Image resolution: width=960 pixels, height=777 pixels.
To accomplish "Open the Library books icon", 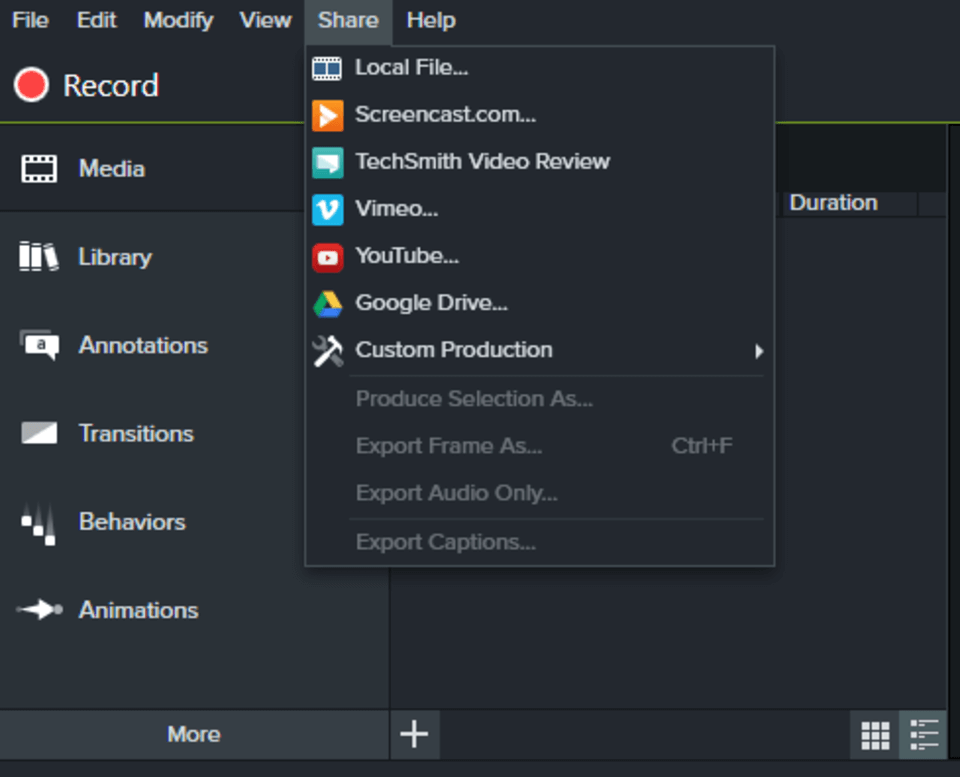I will click(39, 257).
